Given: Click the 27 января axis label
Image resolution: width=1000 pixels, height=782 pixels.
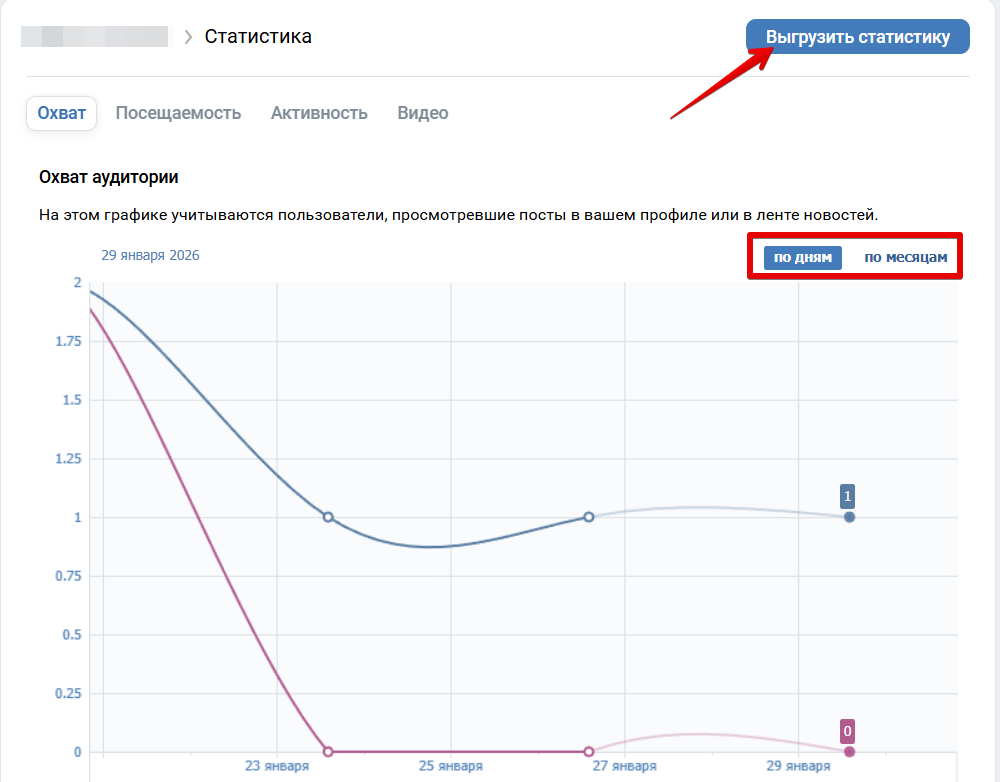Looking at the screenshot, I should [x=624, y=765].
